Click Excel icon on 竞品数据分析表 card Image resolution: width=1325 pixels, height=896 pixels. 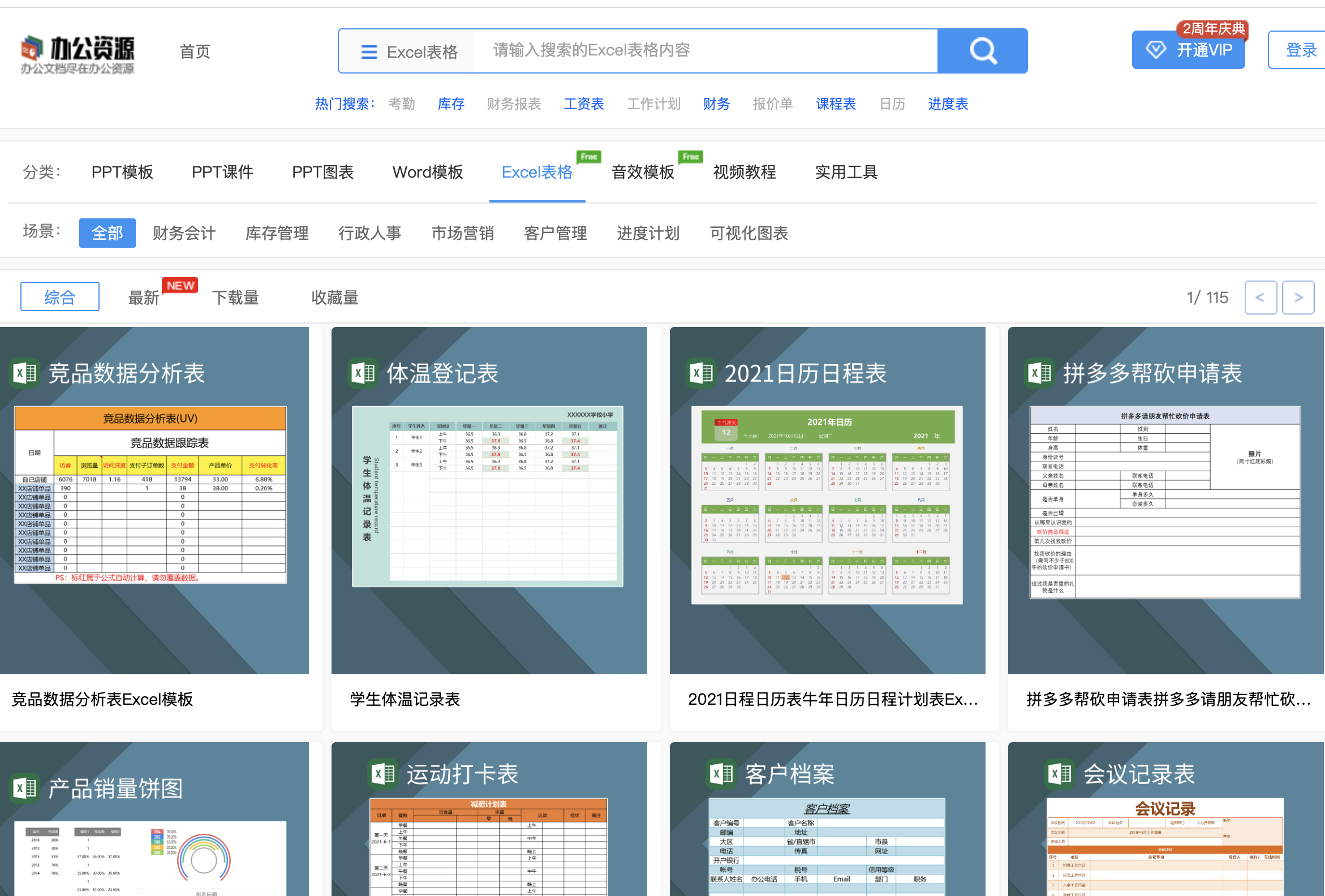pyautogui.click(x=25, y=374)
